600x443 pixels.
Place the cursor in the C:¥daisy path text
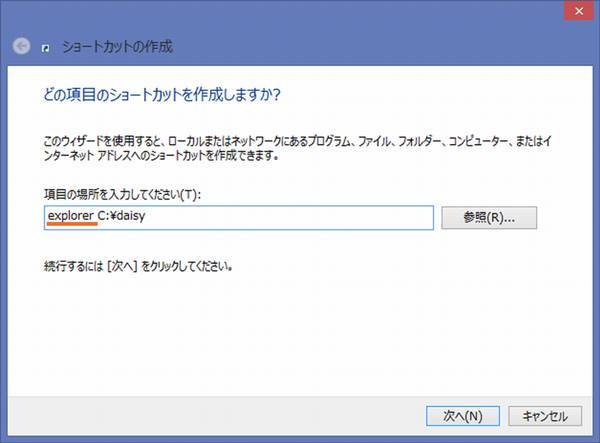(121, 216)
